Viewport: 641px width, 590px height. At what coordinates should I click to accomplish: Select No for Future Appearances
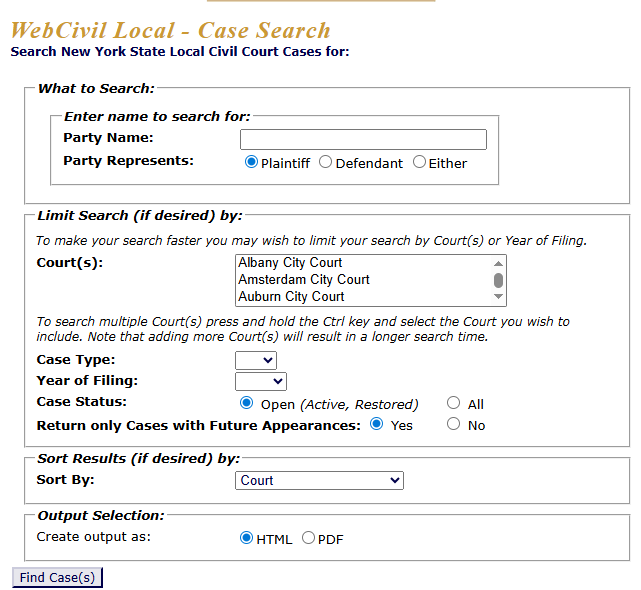click(x=454, y=424)
